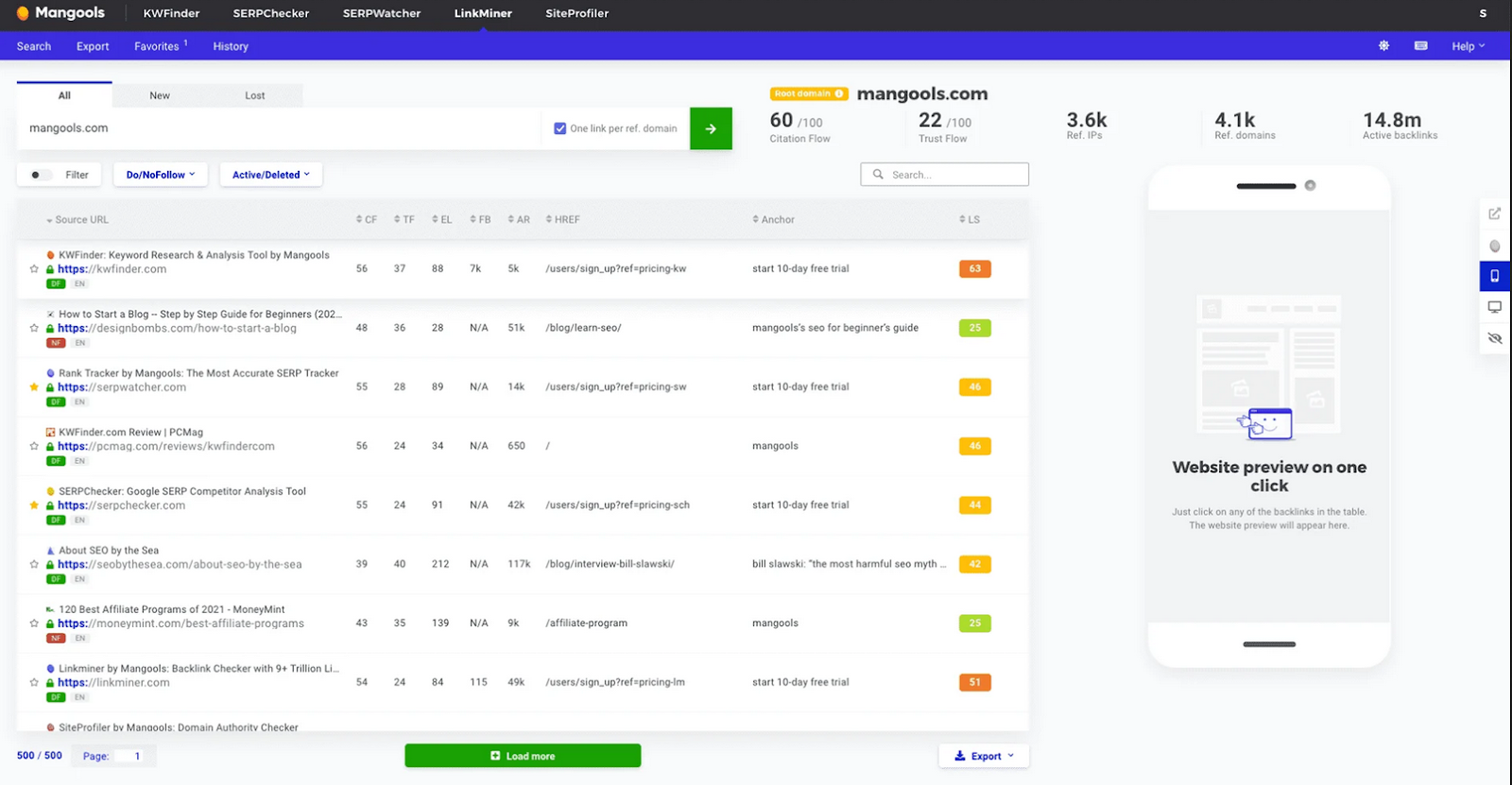1512x785 pixels.
Task: Switch to SiteProfiler tool
Action: tap(577, 13)
